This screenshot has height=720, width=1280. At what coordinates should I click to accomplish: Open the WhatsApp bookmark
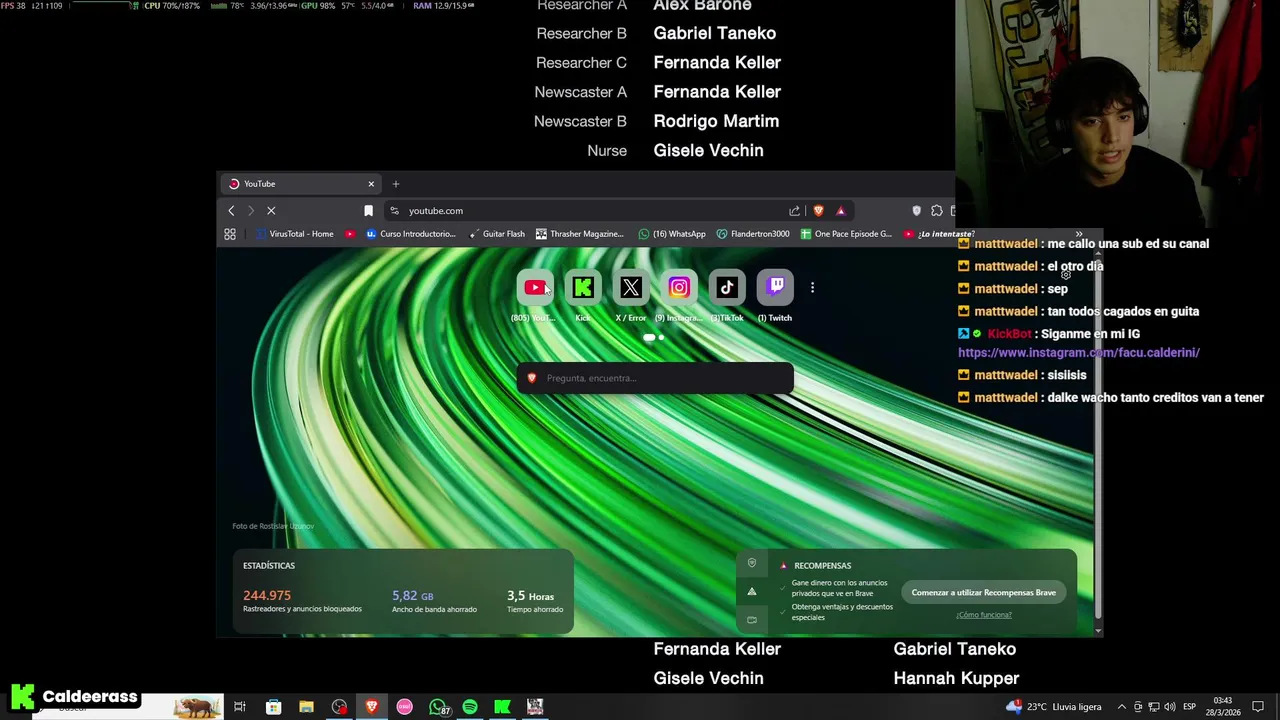coord(671,234)
